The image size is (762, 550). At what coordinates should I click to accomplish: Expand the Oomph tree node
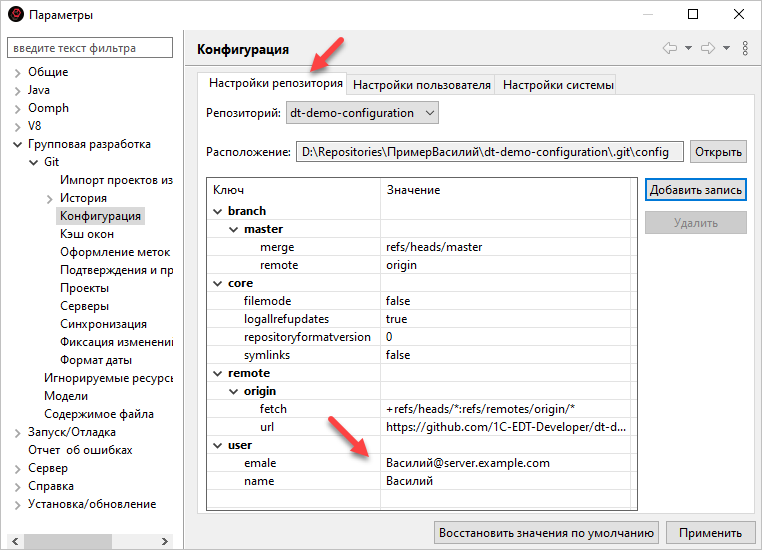(x=17, y=109)
